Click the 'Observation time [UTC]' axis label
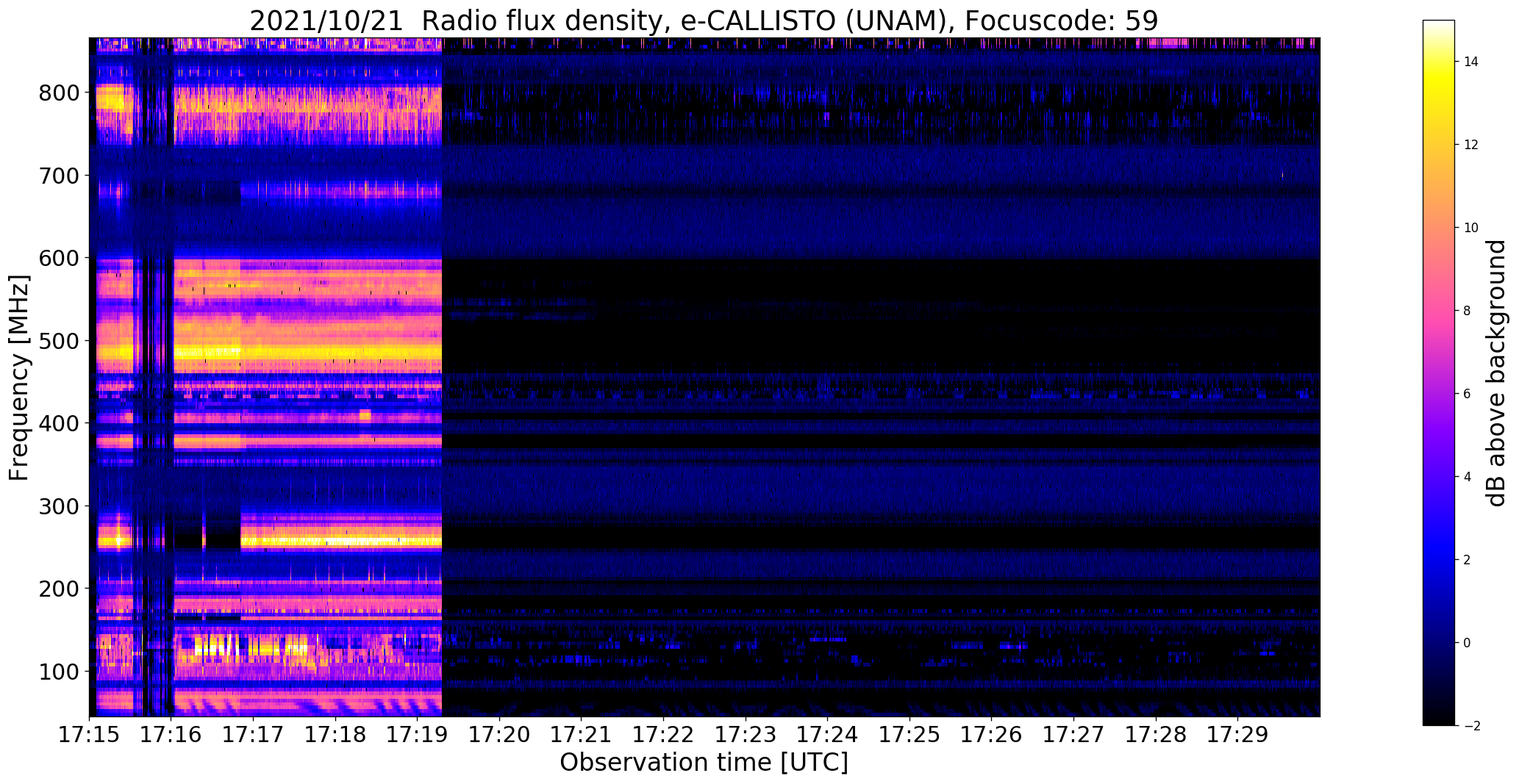The height and width of the screenshot is (784, 1519). point(704,762)
